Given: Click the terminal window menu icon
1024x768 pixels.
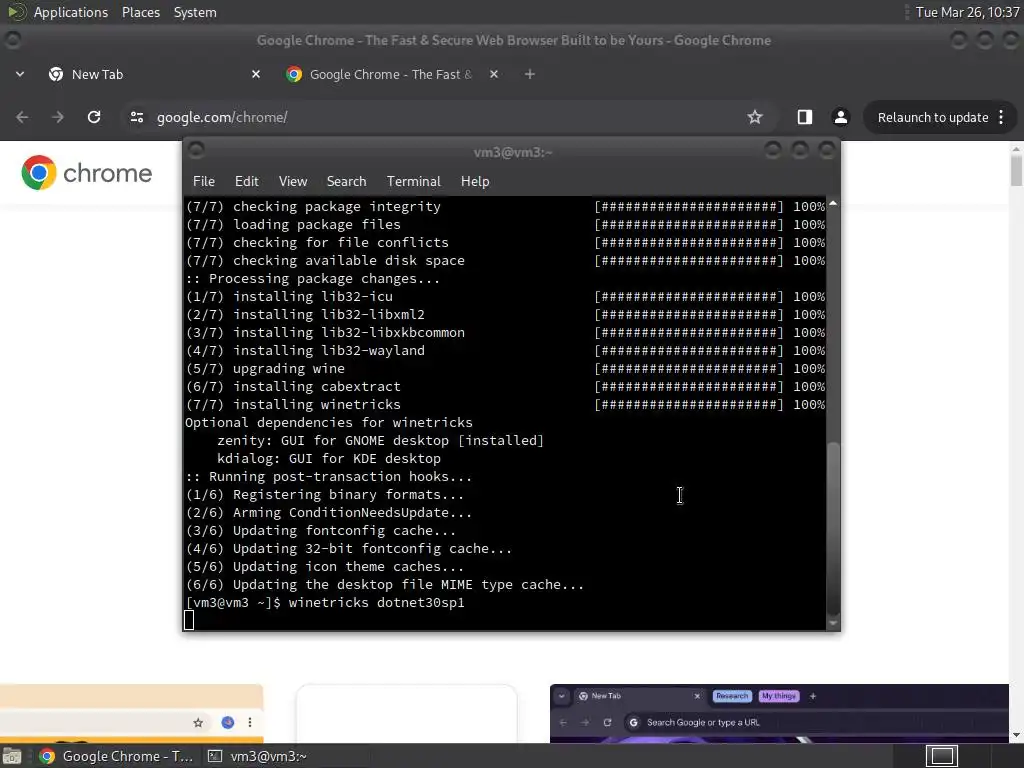Looking at the screenshot, I should (196, 151).
